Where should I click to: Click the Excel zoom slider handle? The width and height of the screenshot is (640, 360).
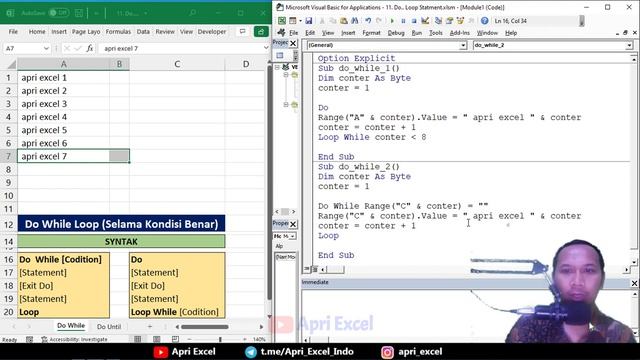click(220, 339)
